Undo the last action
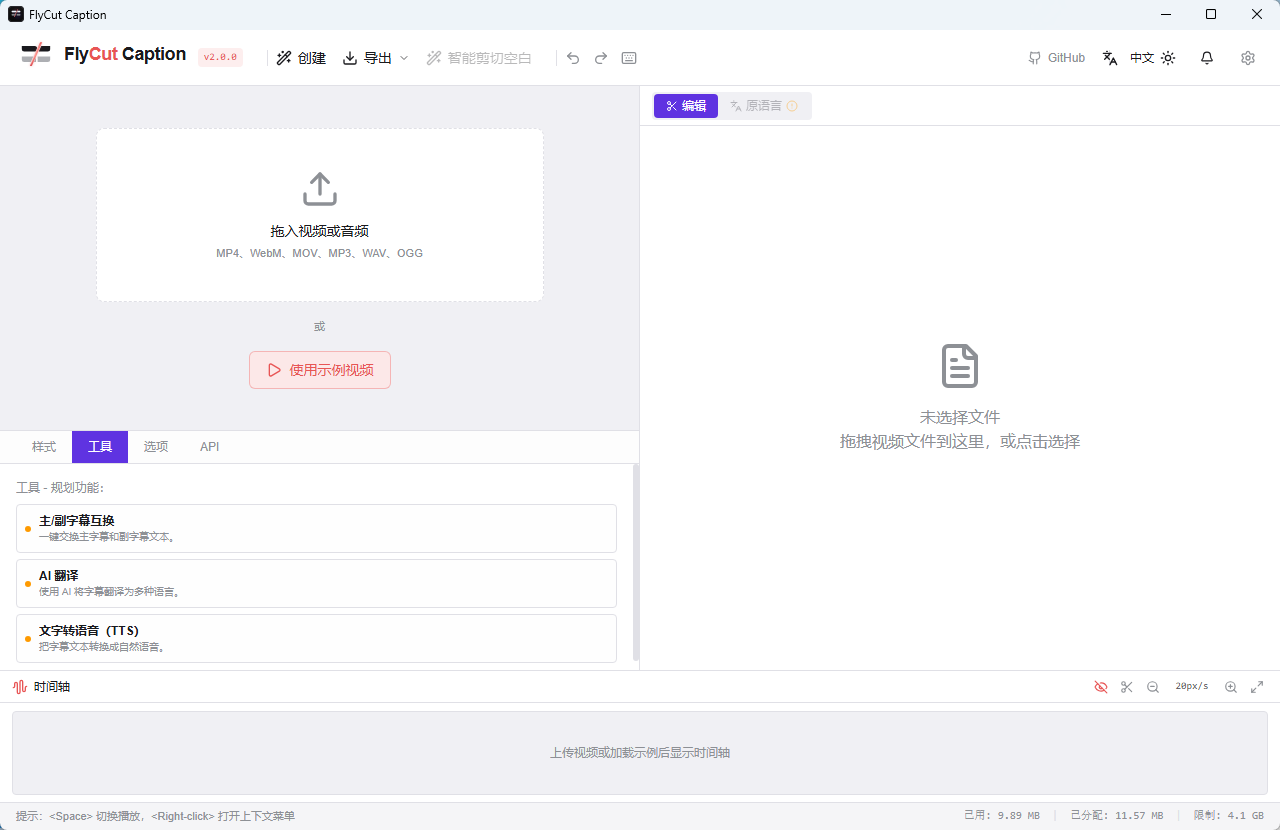Screen dimensions: 1280x830 573,58
